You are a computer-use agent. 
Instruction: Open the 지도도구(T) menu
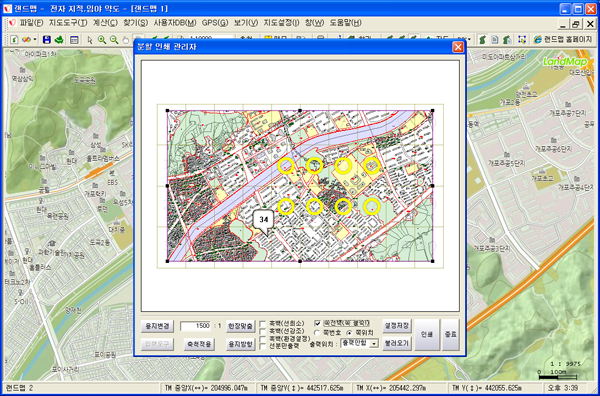point(68,23)
